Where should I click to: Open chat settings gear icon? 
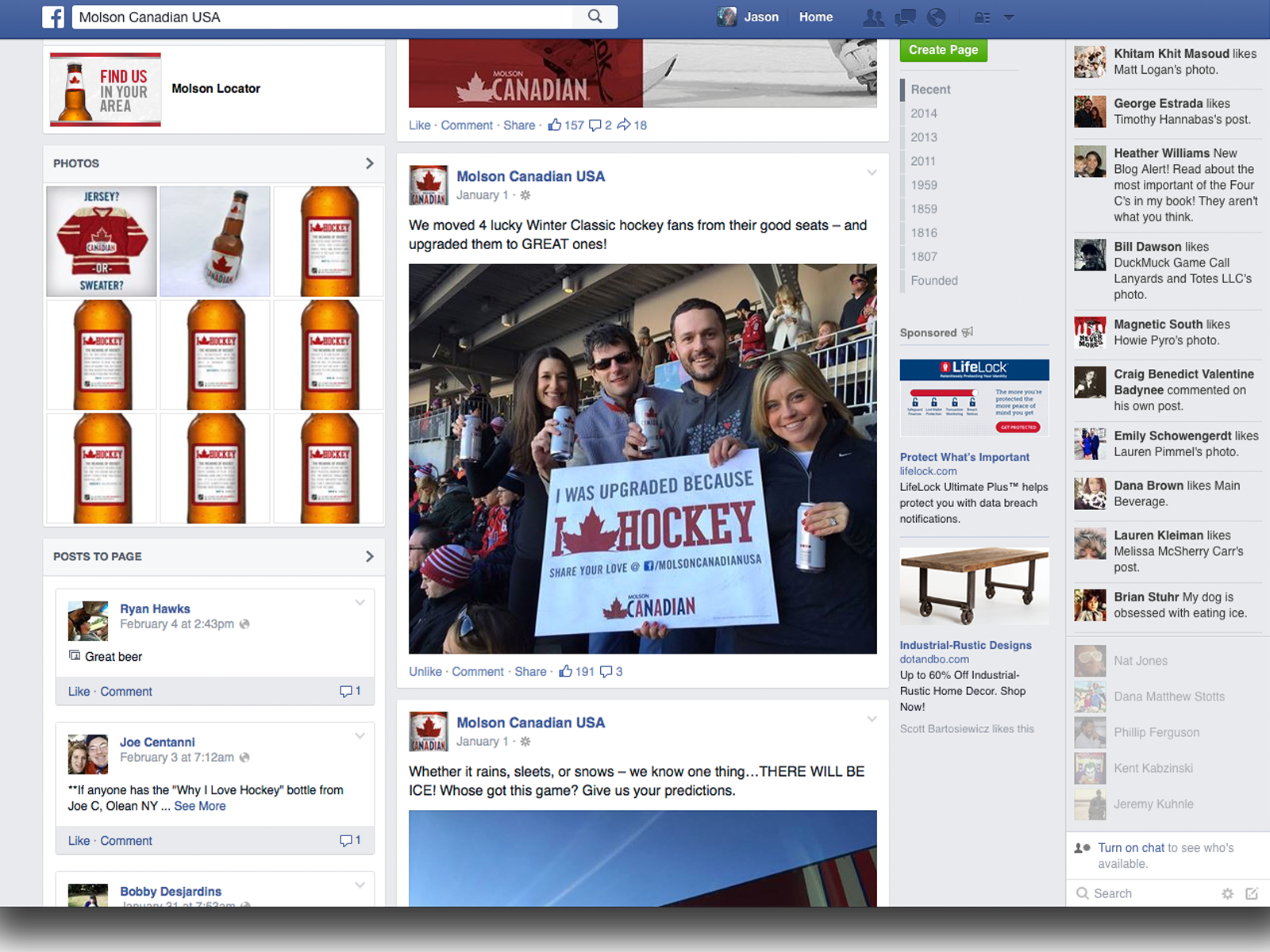pos(1228,893)
